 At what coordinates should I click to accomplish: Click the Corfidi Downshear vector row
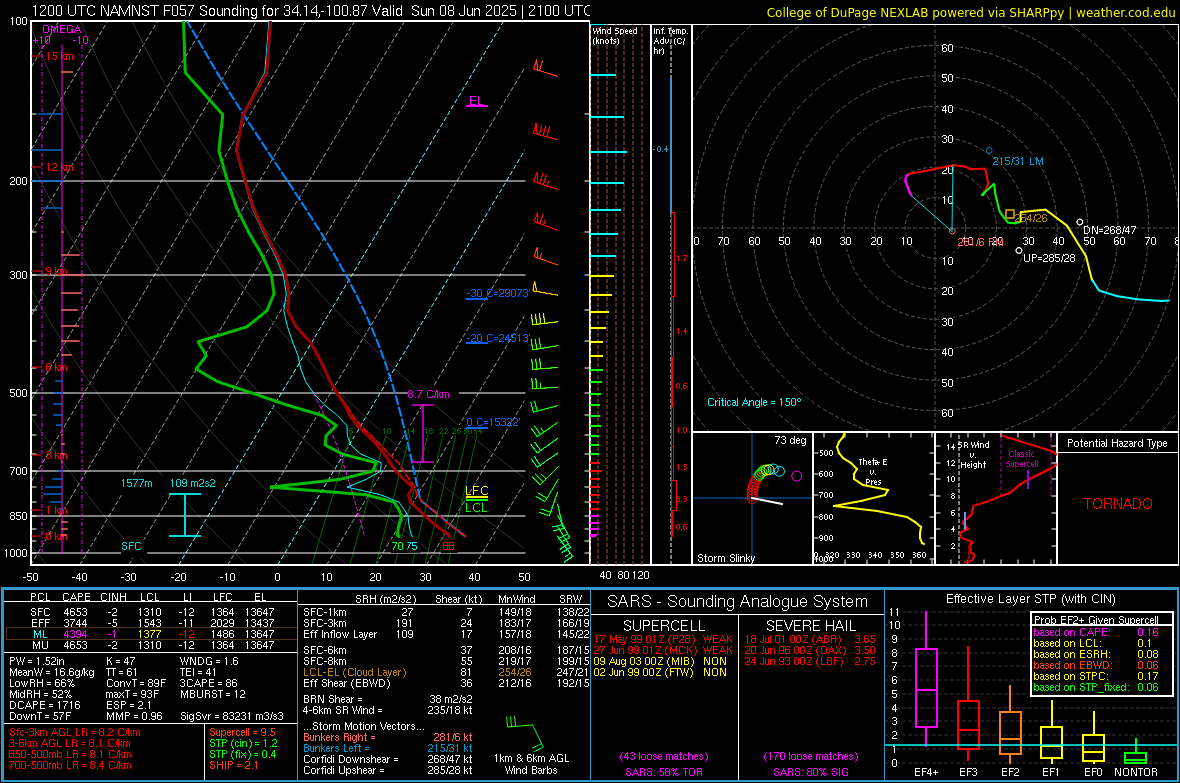(387, 759)
